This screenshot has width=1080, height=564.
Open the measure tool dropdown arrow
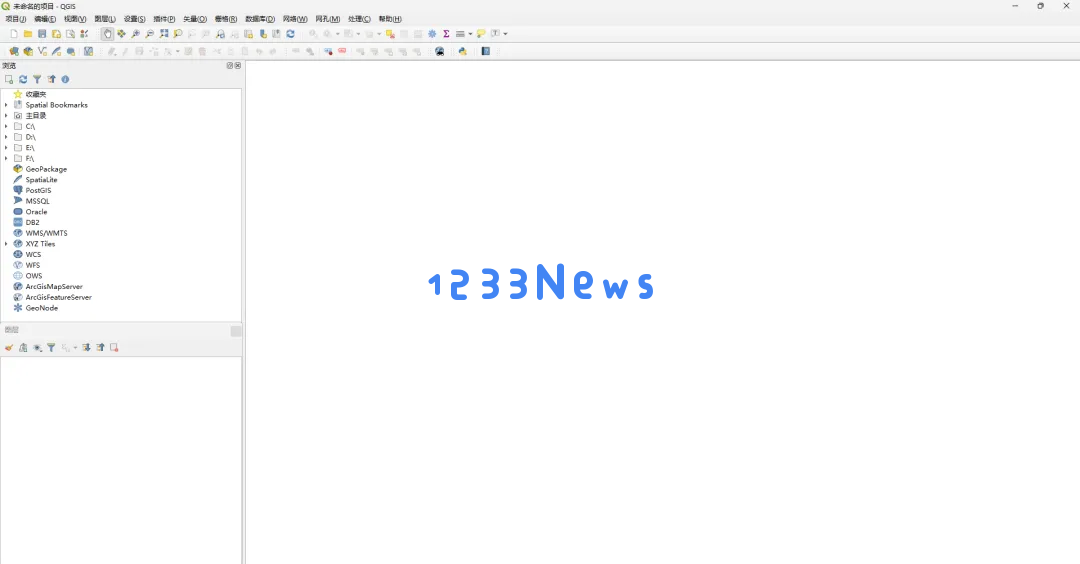coord(470,34)
